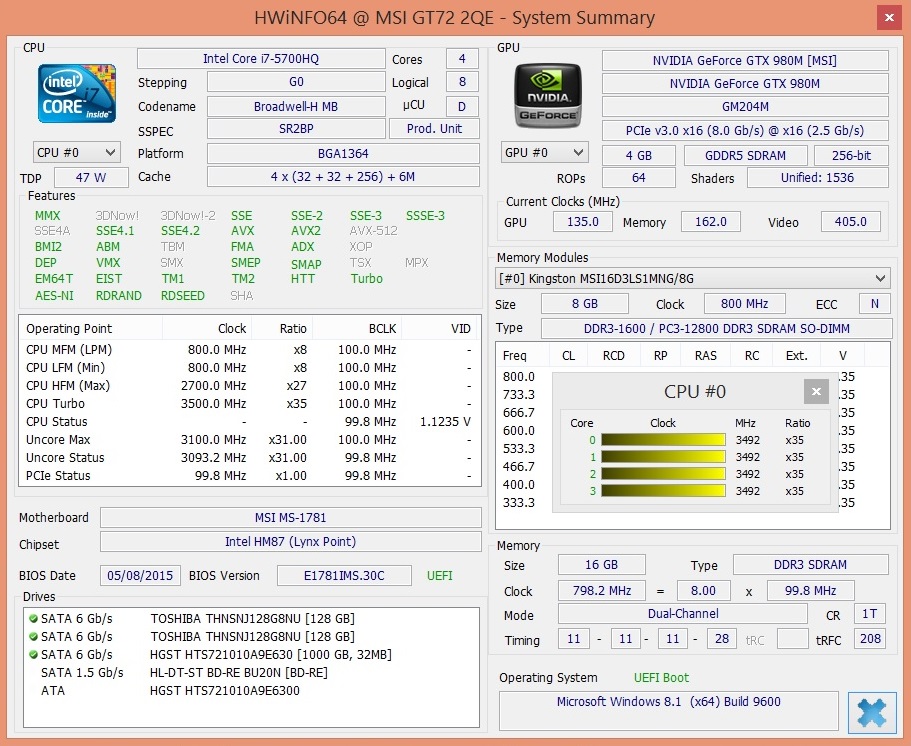Click the "HTT" feature label
The height and width of the screenshot is (746, 911).
pos(303,279)
